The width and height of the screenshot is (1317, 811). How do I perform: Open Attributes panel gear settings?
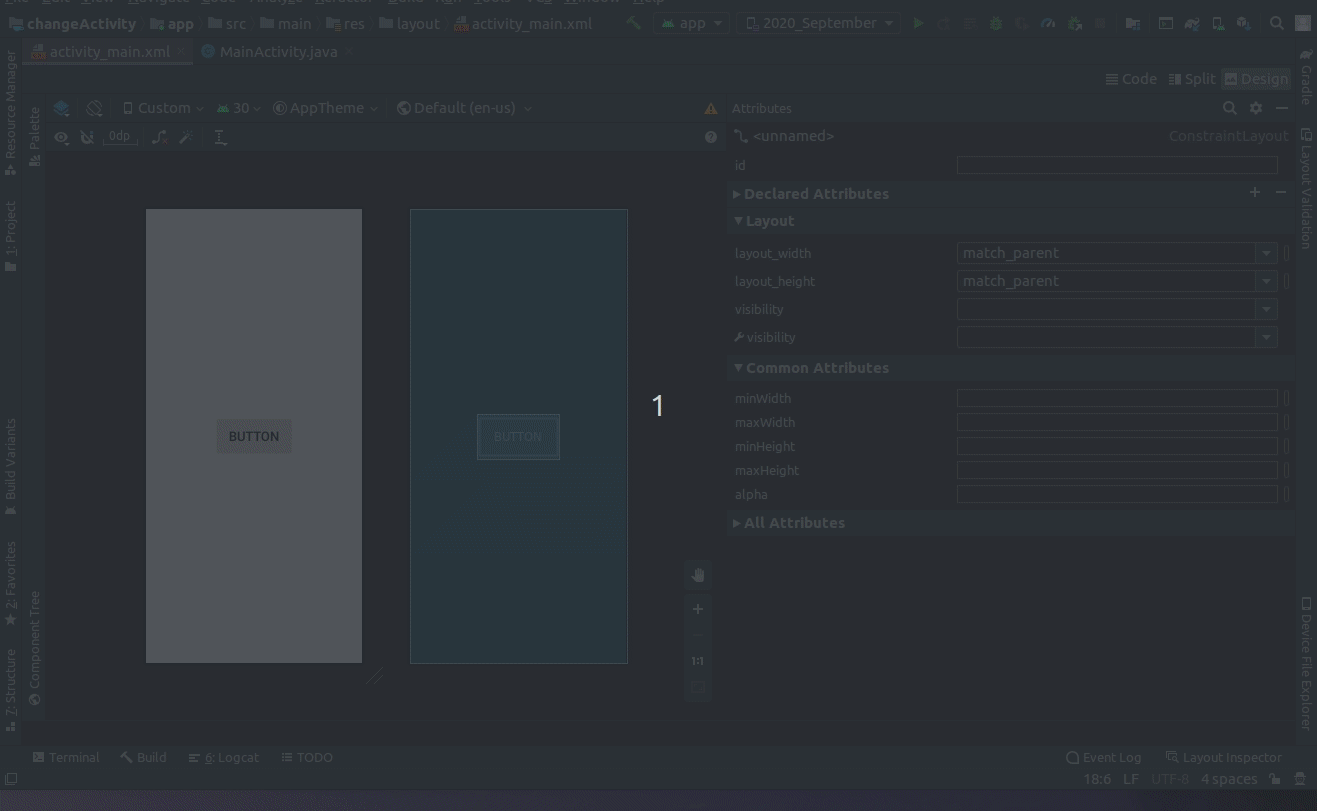click(1256, 108)
